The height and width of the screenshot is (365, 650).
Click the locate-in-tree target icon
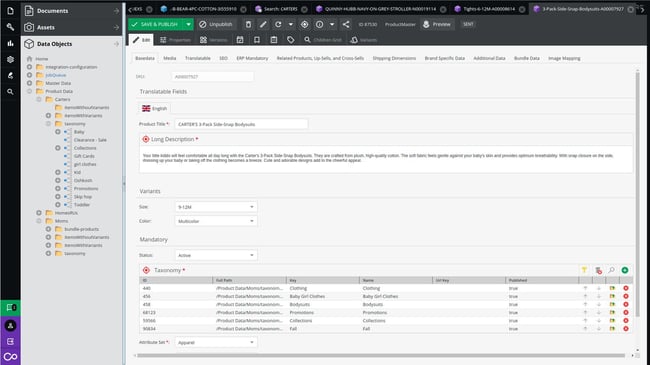click(304, 24)
